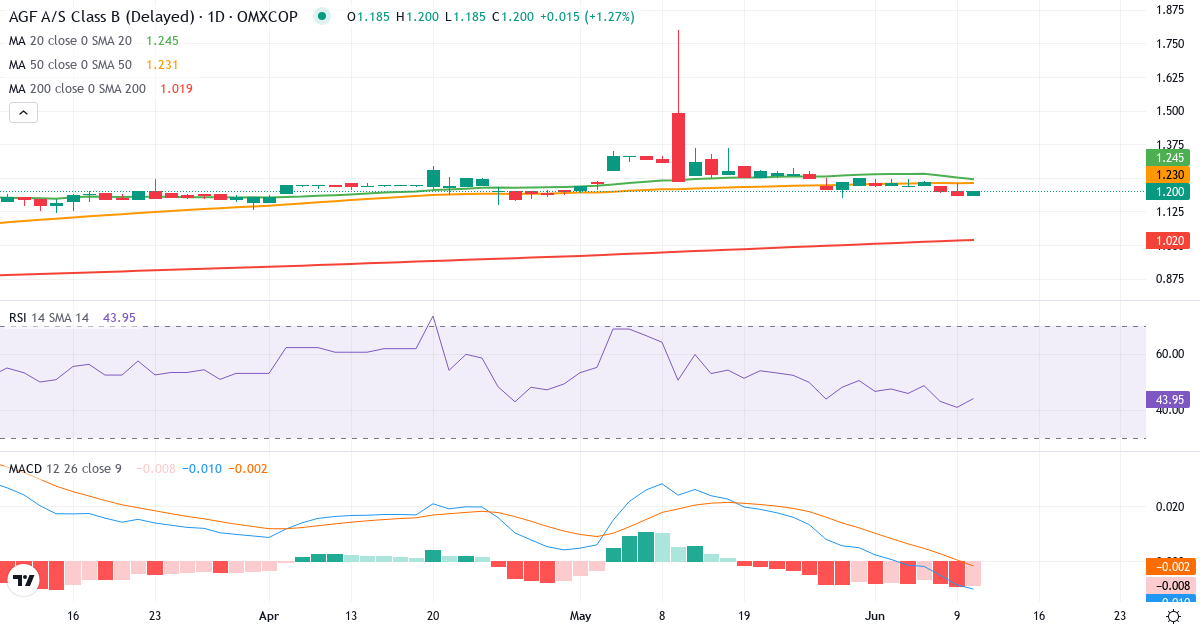Click the RSI value 43.95 in legend
1200x630 pixels.
(x=119, y=318)
